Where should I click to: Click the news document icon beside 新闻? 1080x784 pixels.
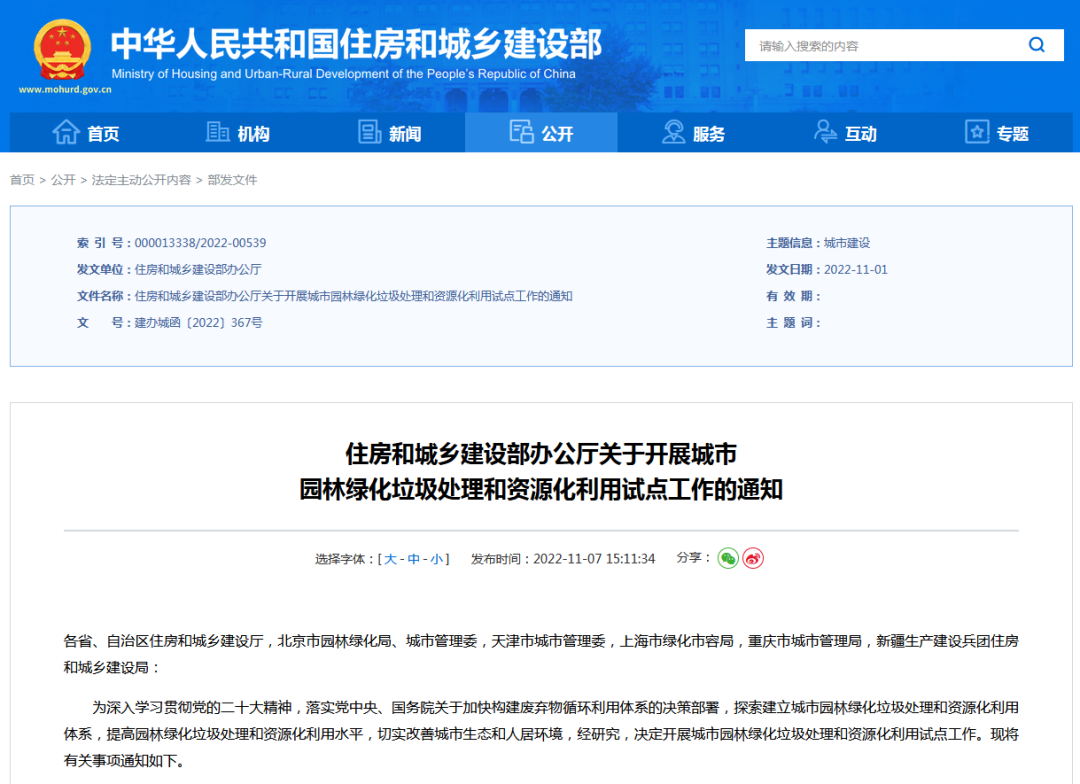click(371, 131)
